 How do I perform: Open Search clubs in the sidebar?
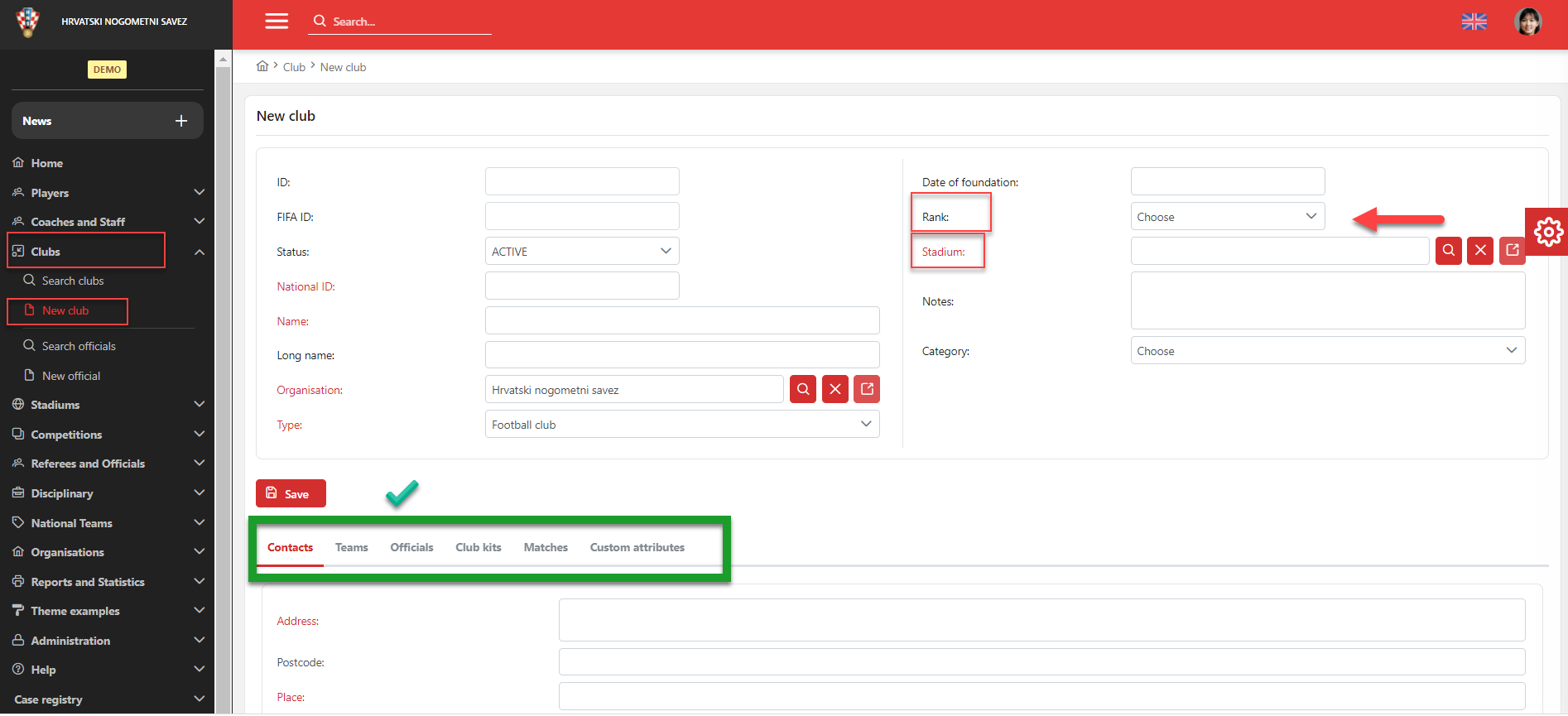(x=73, y=281)
